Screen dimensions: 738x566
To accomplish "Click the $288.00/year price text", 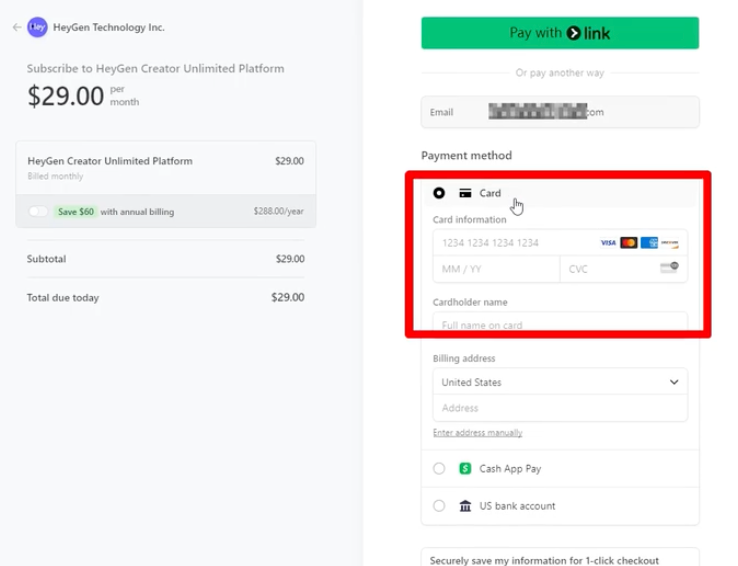I will [279, 211].
